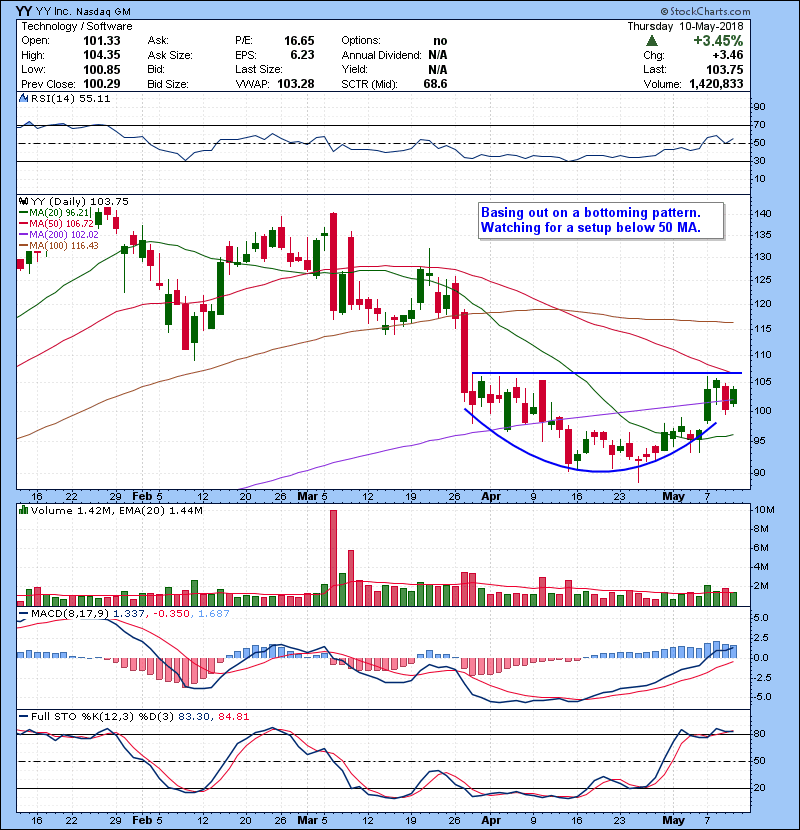The height and width of the screenshot is (830, 800).
Task: Click the MACD legend line marker
Action: pos(23,614)
